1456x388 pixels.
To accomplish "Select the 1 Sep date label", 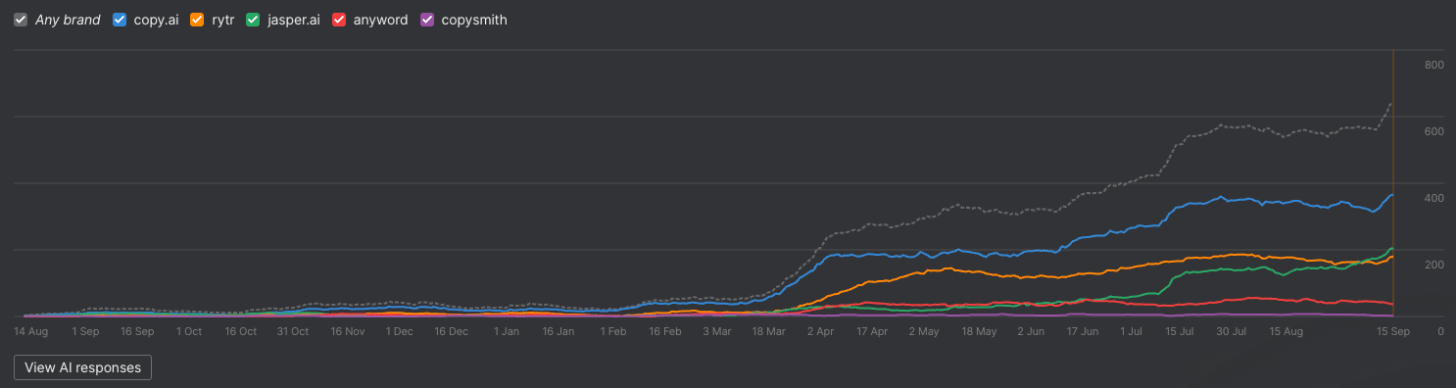I will pos(85,331).
